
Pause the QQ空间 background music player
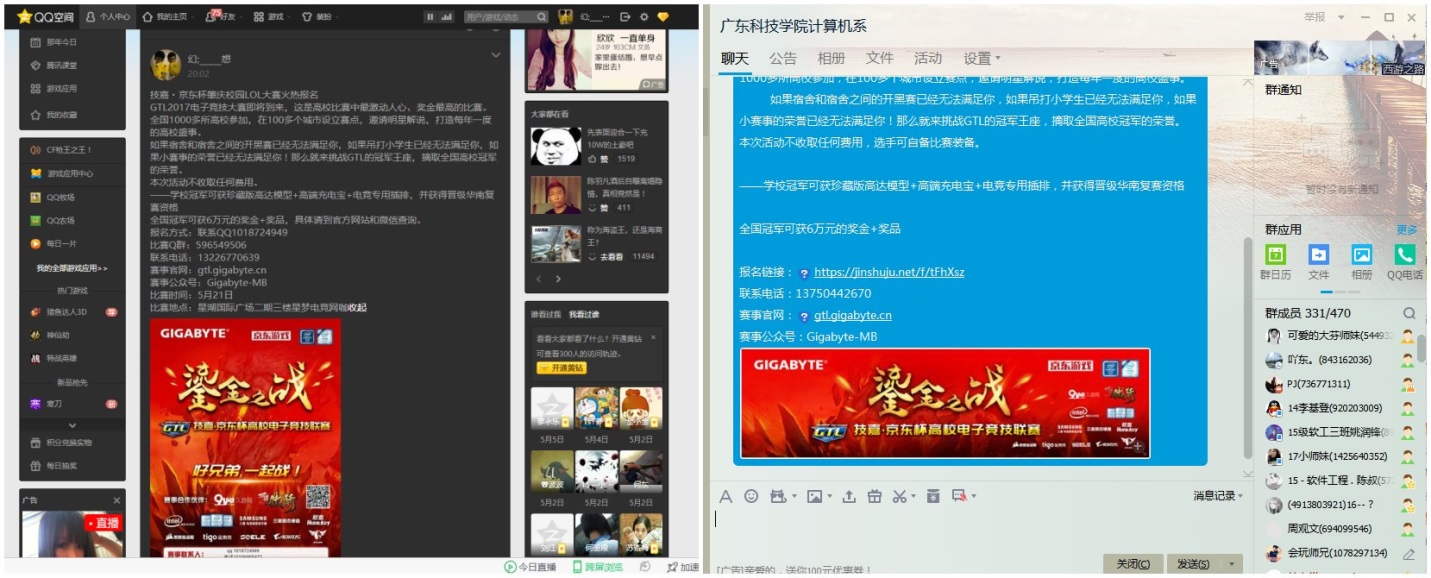coord(430,17)
